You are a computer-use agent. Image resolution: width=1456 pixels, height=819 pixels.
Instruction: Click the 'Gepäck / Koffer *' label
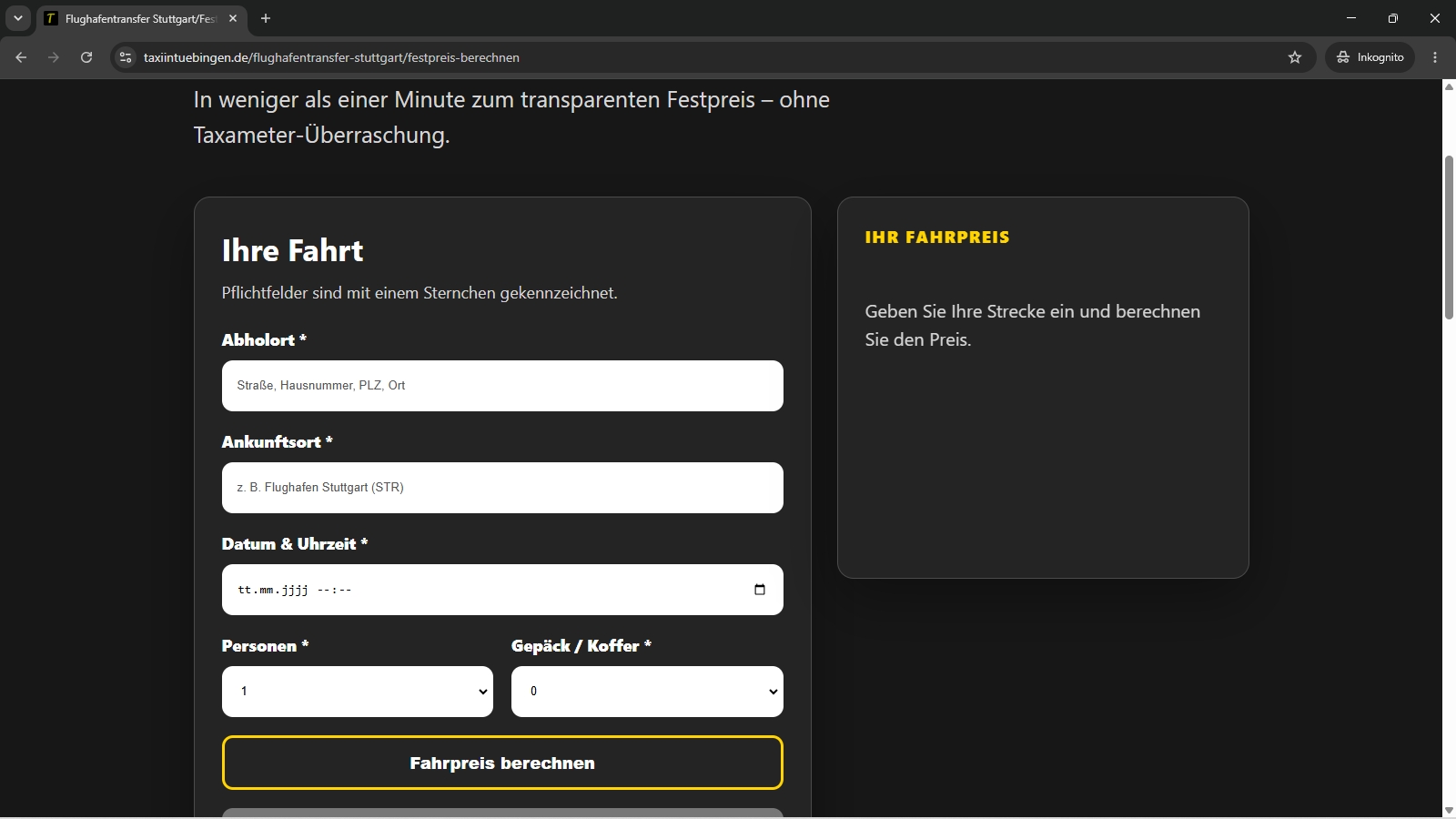[x=581, y=646]
